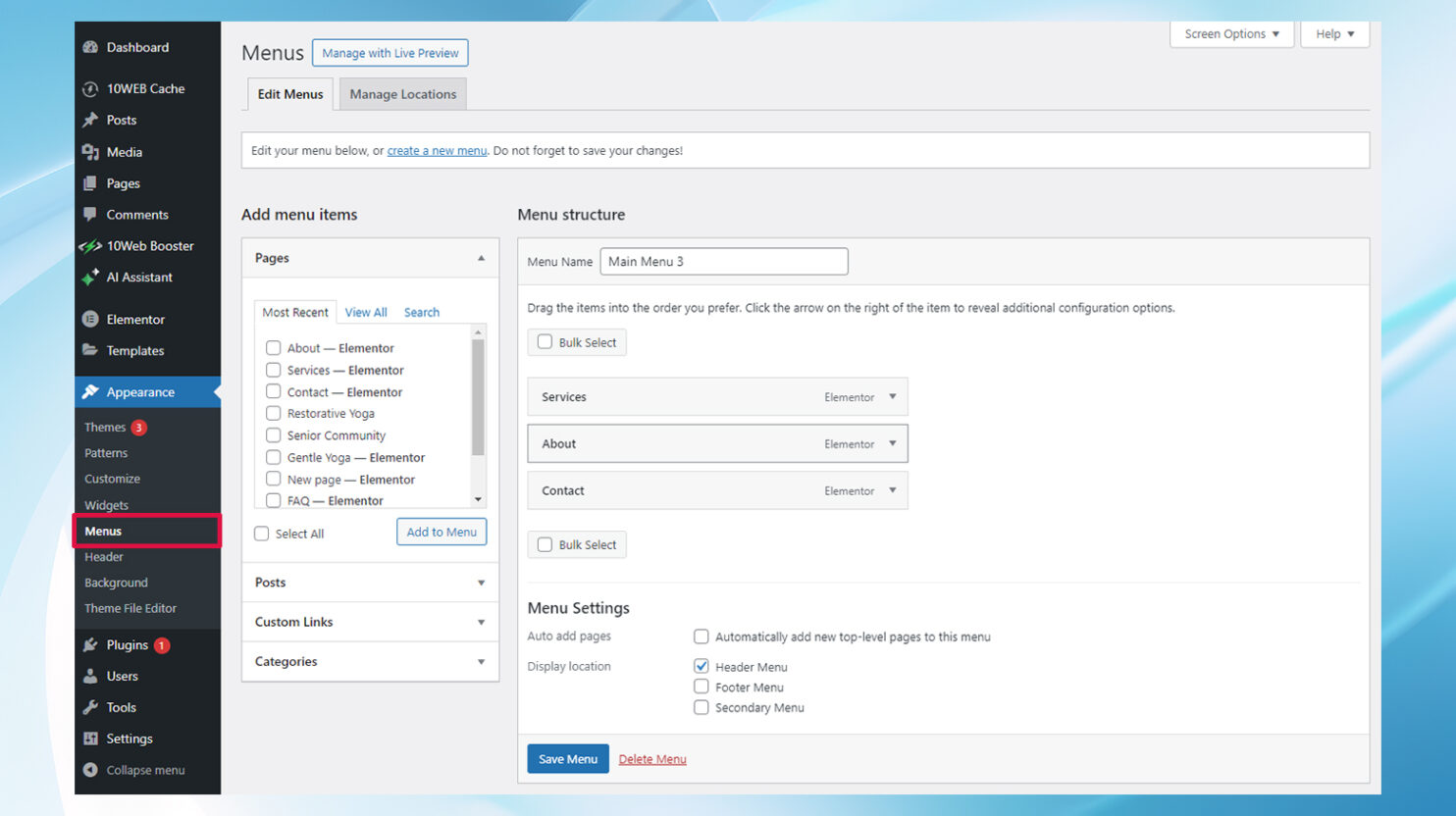The height and width of the screenshot is (816, 1456).
Task: Enable the Footer Menu display location
Action: point(701,687)
